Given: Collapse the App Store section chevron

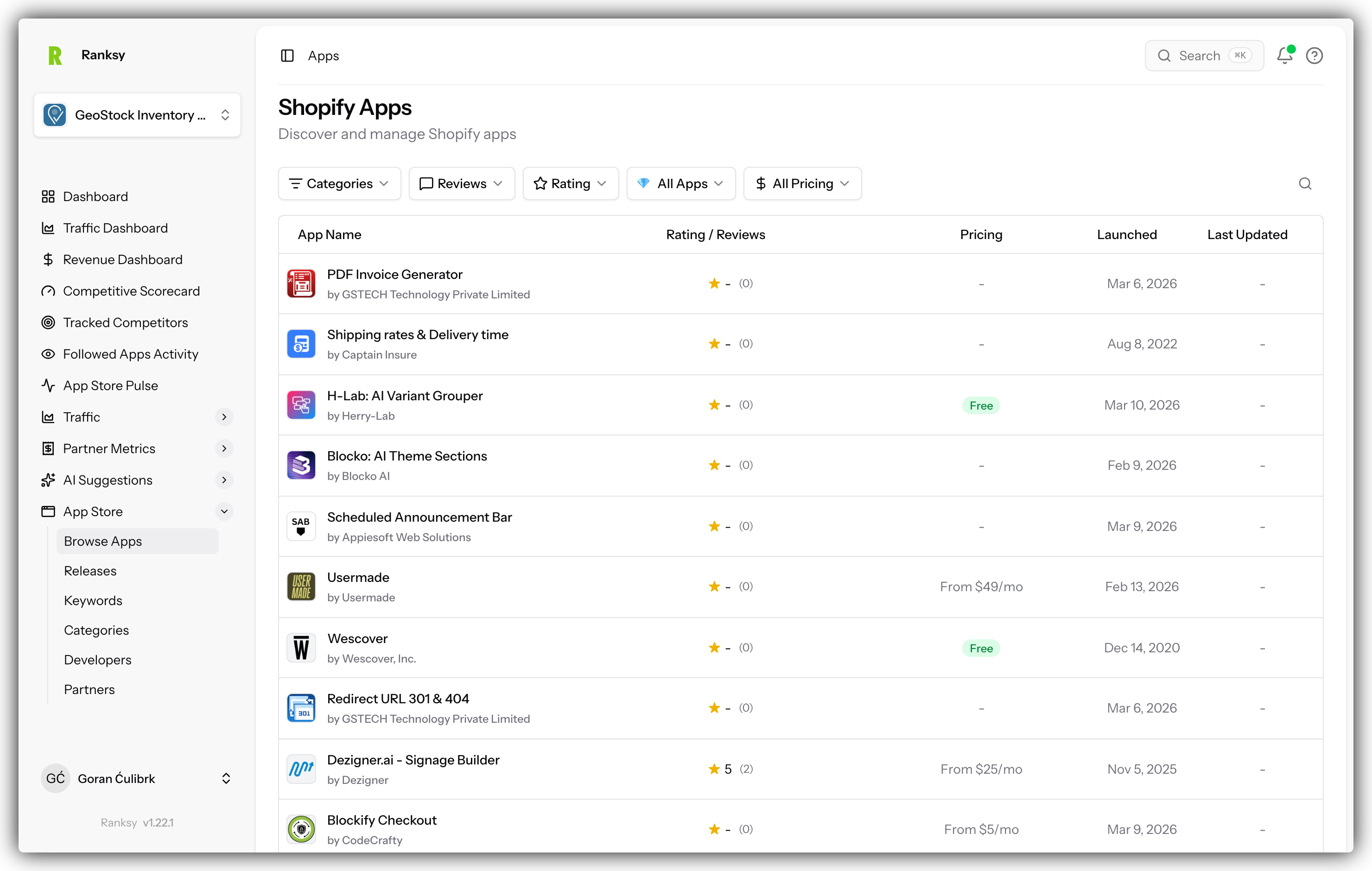Looking at the screenshot, I should click(224, 511).
